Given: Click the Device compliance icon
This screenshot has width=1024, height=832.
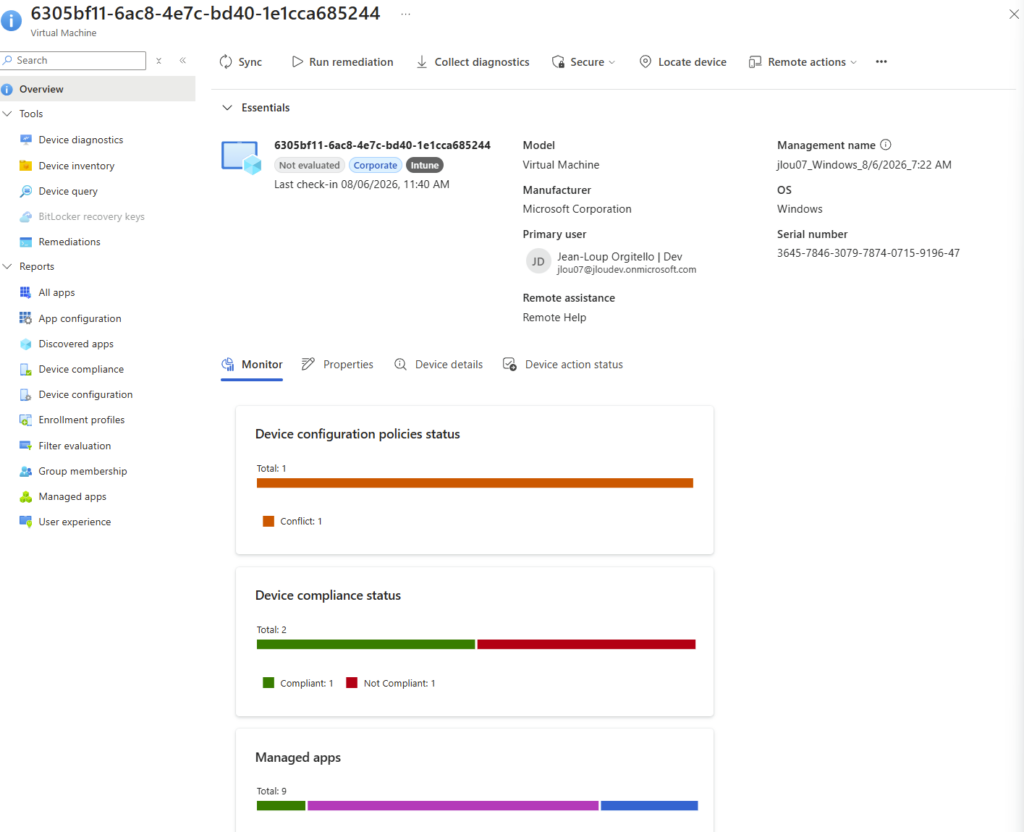Looking at the screenshot, I should pos(25,369).
